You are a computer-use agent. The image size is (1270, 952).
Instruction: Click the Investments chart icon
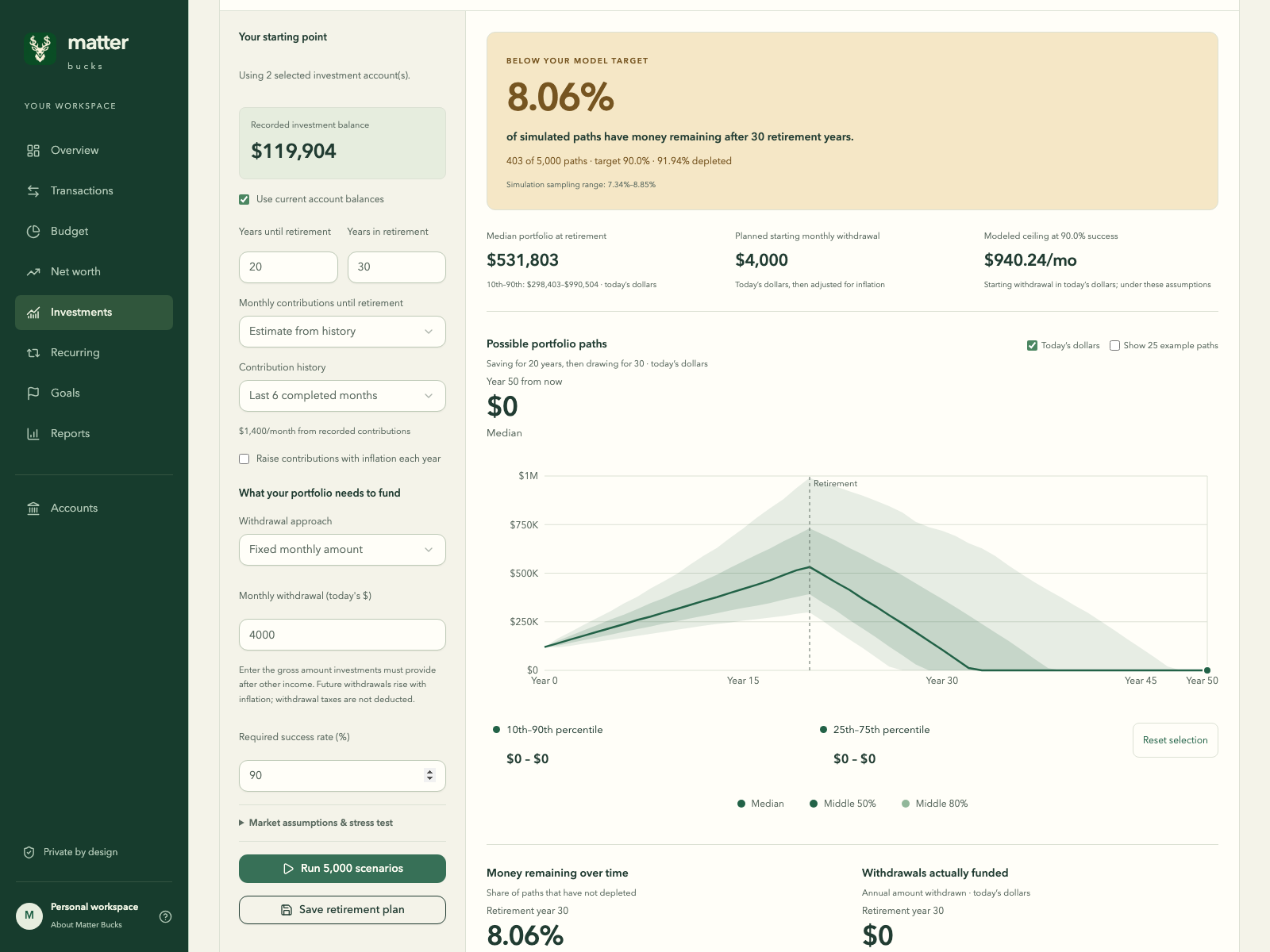click(x=33, y=313)
